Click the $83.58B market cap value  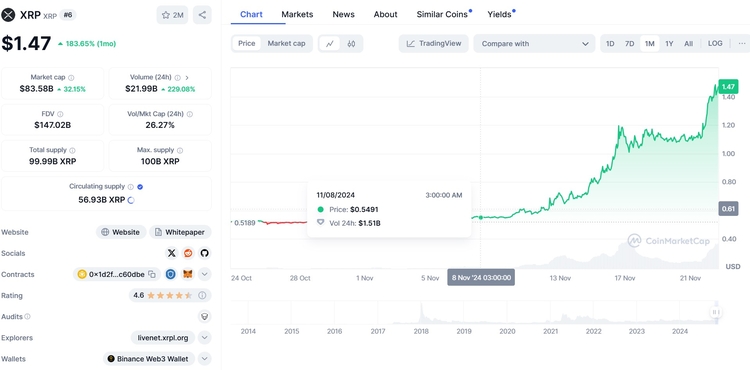coord(36,88)
